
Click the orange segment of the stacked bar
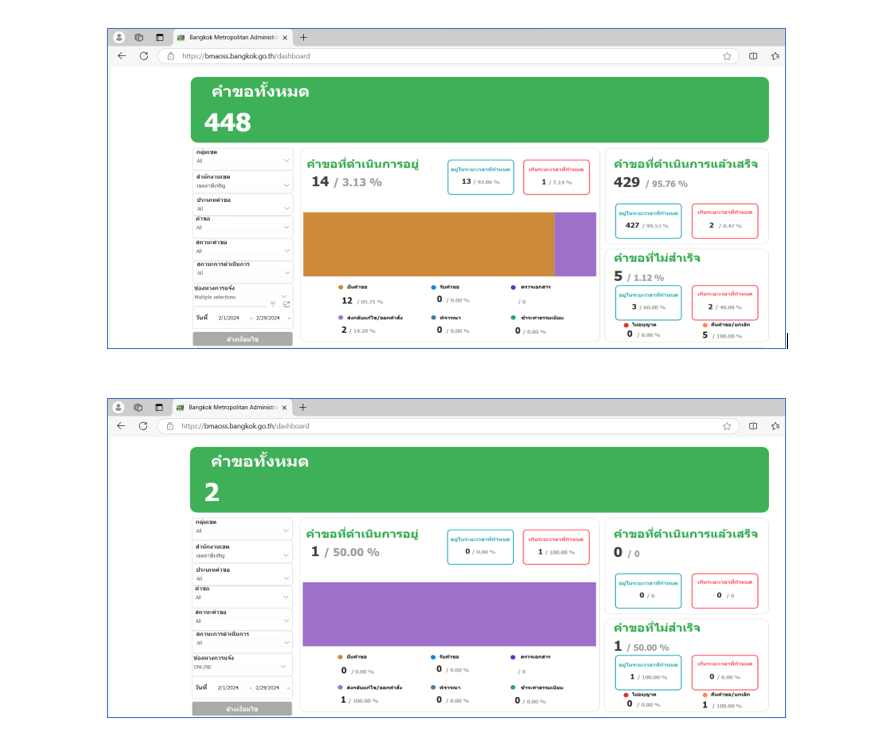point(428,244)
